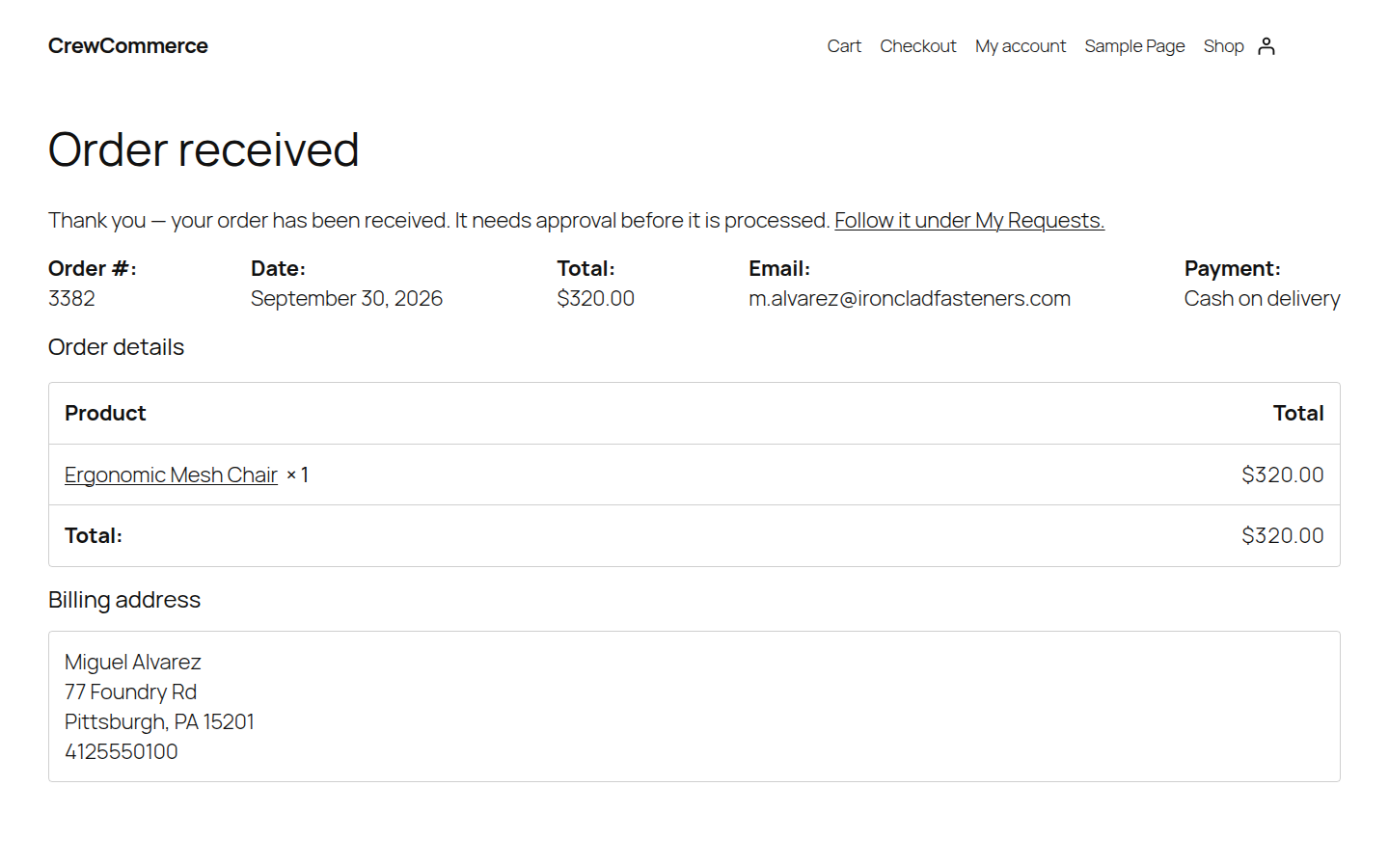Viewport: 1389px width, 868px height.
Task: Open the Shop menu item
Action: coord(1223,46)
